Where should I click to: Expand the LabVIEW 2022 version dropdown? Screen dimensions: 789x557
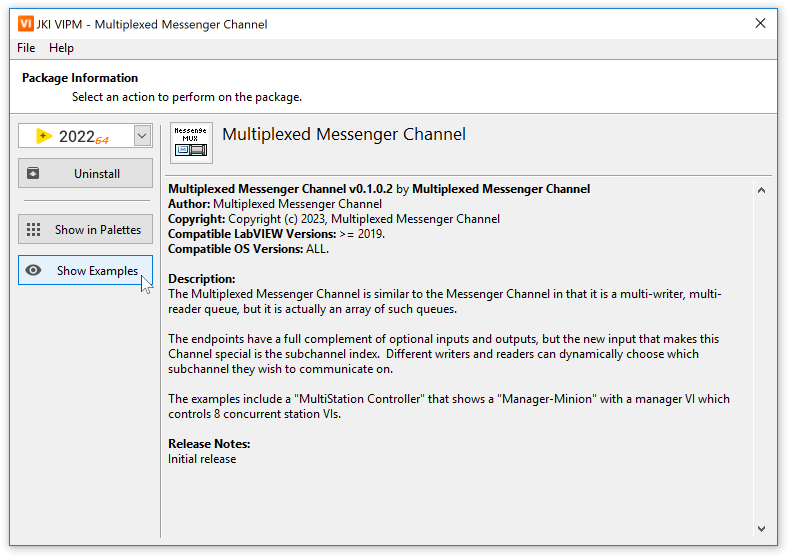(x=142, y=136)
